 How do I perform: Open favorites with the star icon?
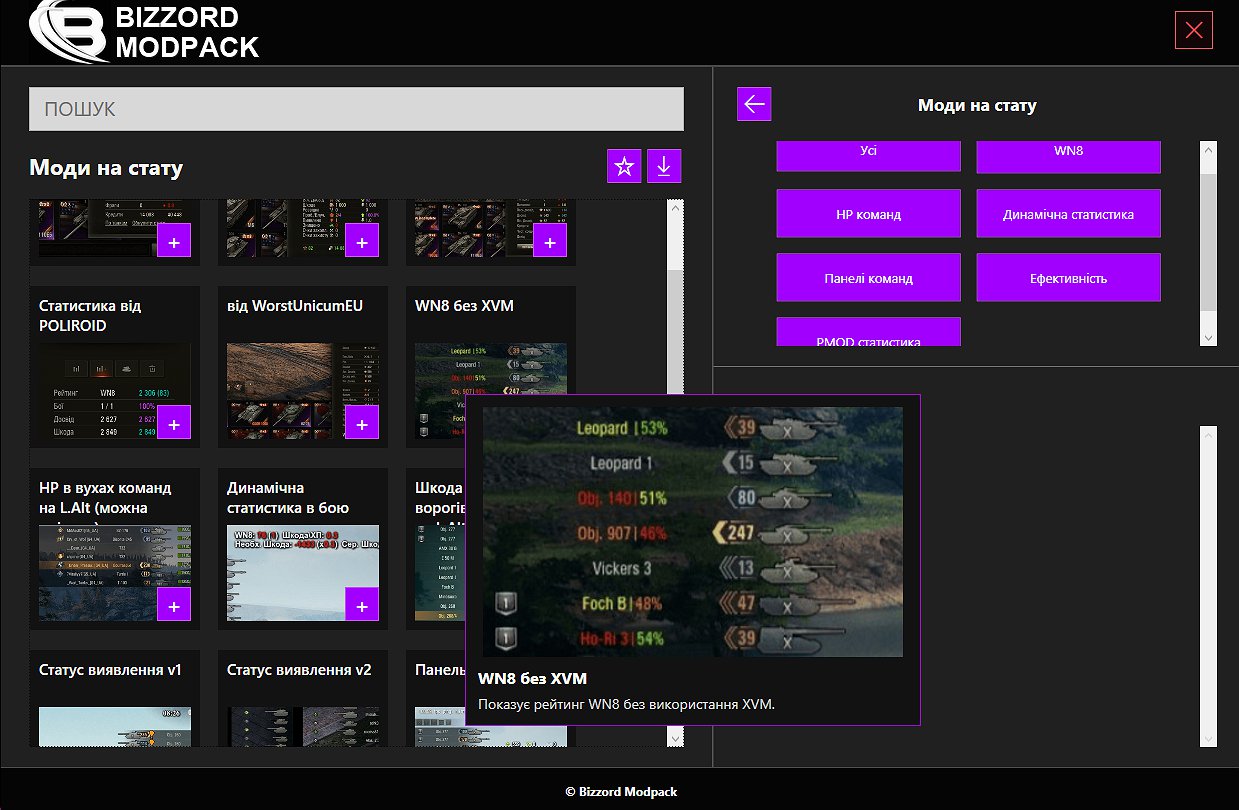coord(624,167)
